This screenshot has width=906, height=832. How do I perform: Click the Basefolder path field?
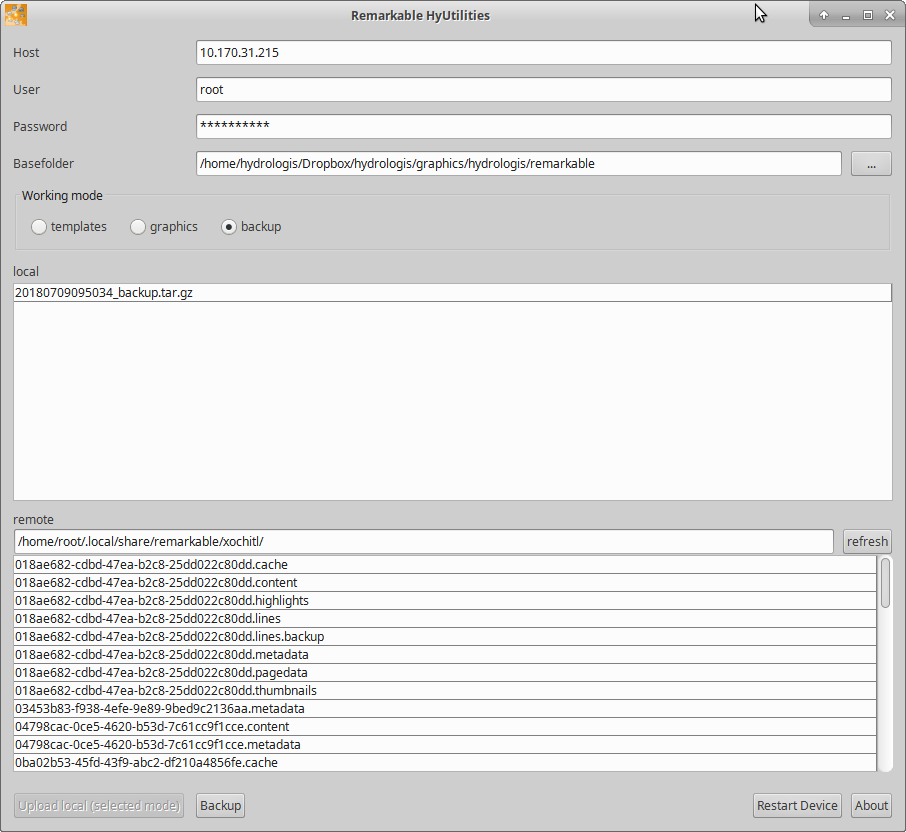coord(518,164)
